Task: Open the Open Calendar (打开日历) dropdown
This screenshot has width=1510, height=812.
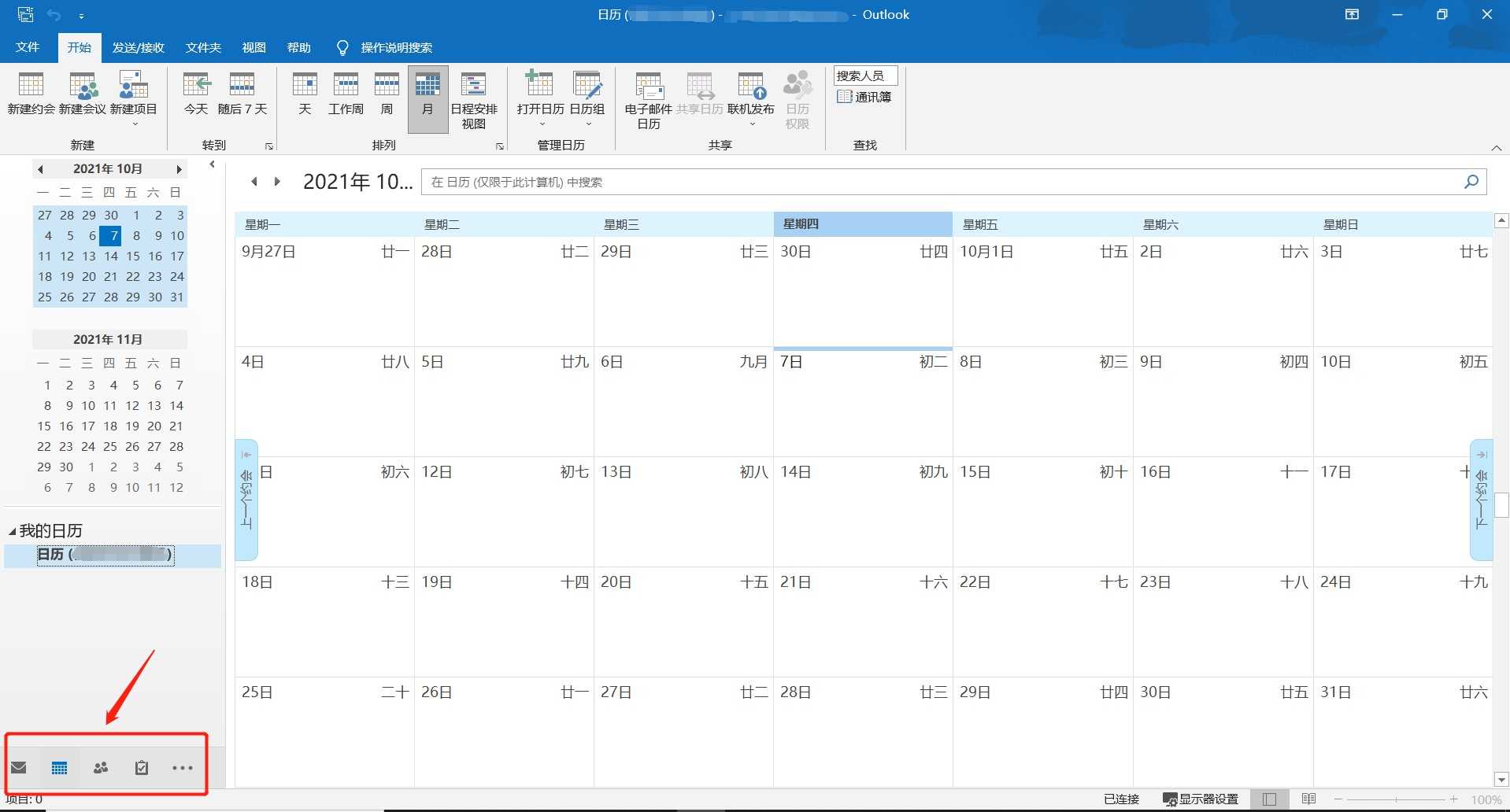Action: [540, 99]
